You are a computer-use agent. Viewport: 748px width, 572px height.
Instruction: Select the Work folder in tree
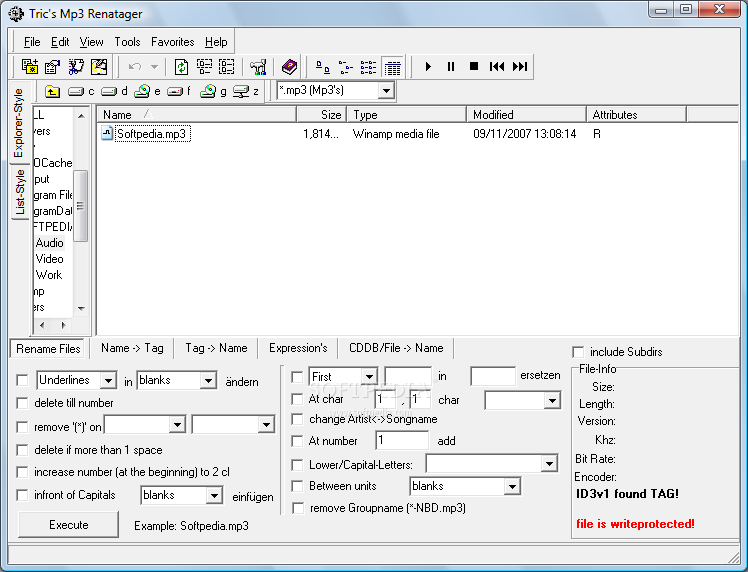tap(49, 275)
